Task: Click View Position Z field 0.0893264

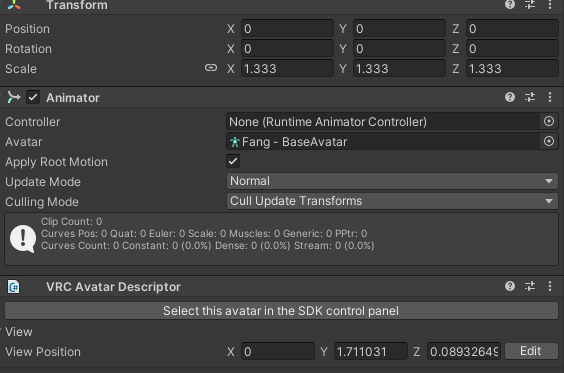Action: click(464, 351)
